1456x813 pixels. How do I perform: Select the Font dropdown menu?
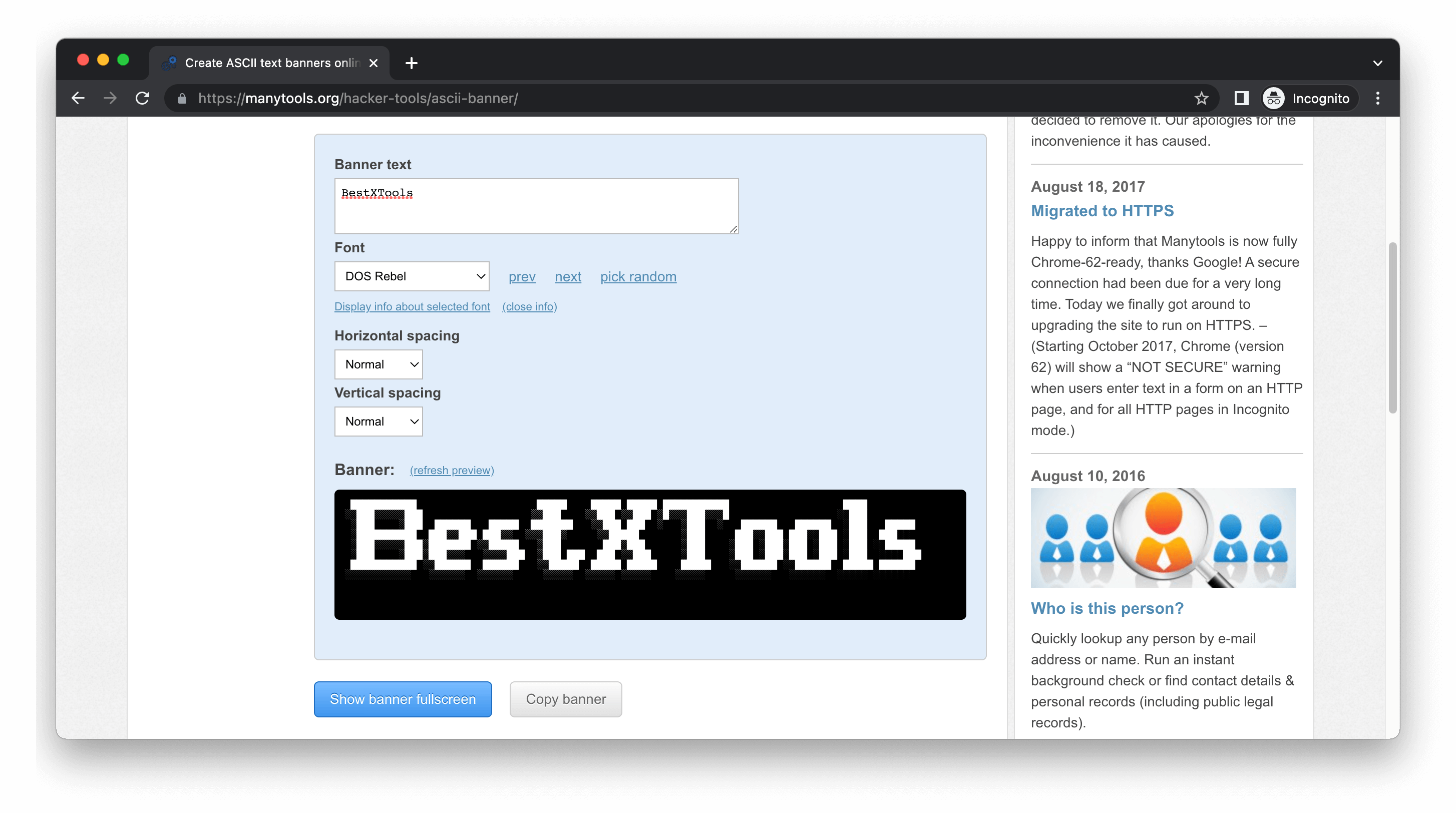[x=410, y=276]
